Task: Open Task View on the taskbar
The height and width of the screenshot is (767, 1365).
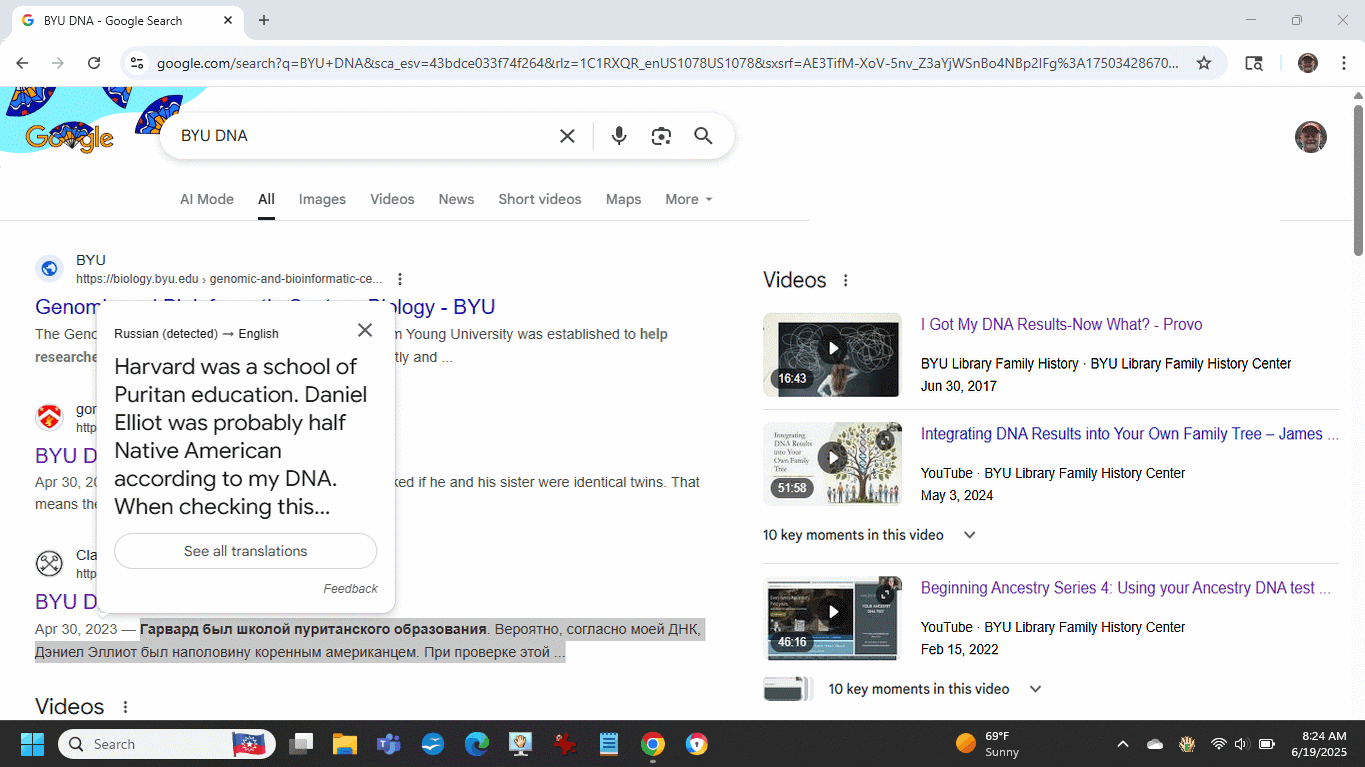Action: tap(301, 744)
